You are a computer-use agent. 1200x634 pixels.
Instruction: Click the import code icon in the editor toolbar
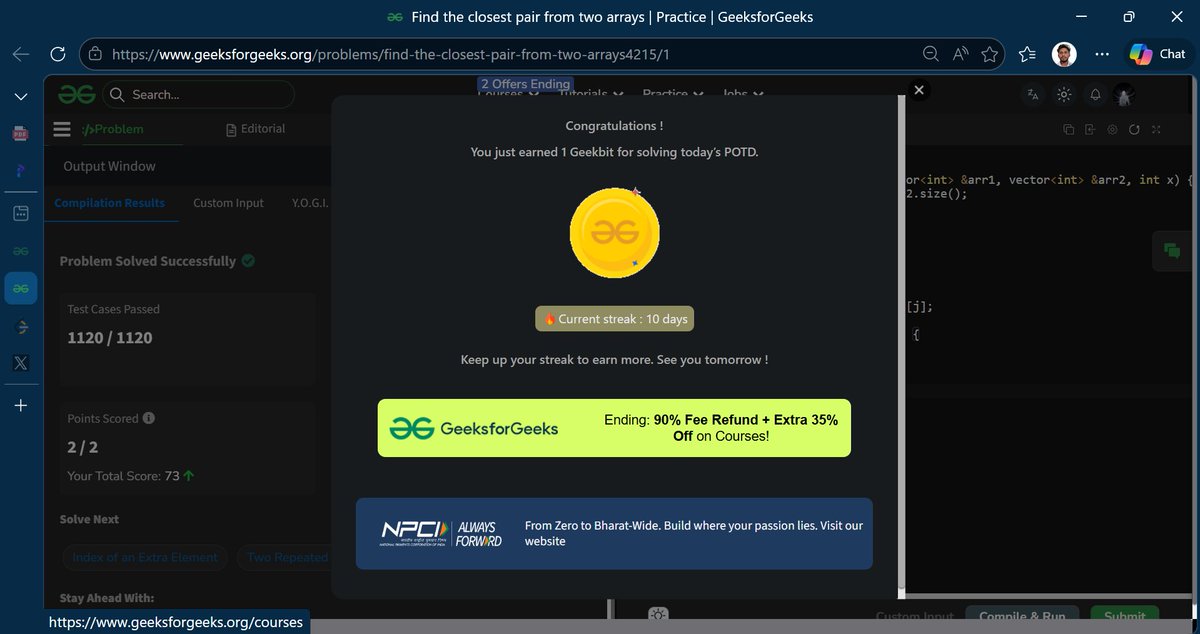click(x=1090, y=129)
